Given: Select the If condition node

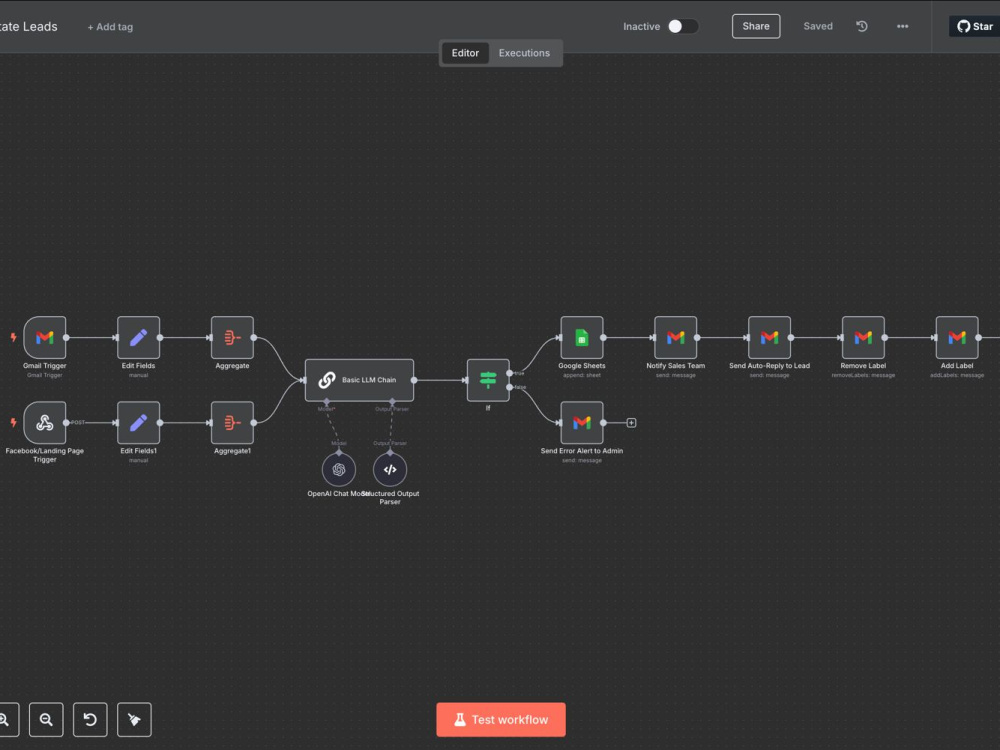Looking at the screenshot, I should 488,380.
